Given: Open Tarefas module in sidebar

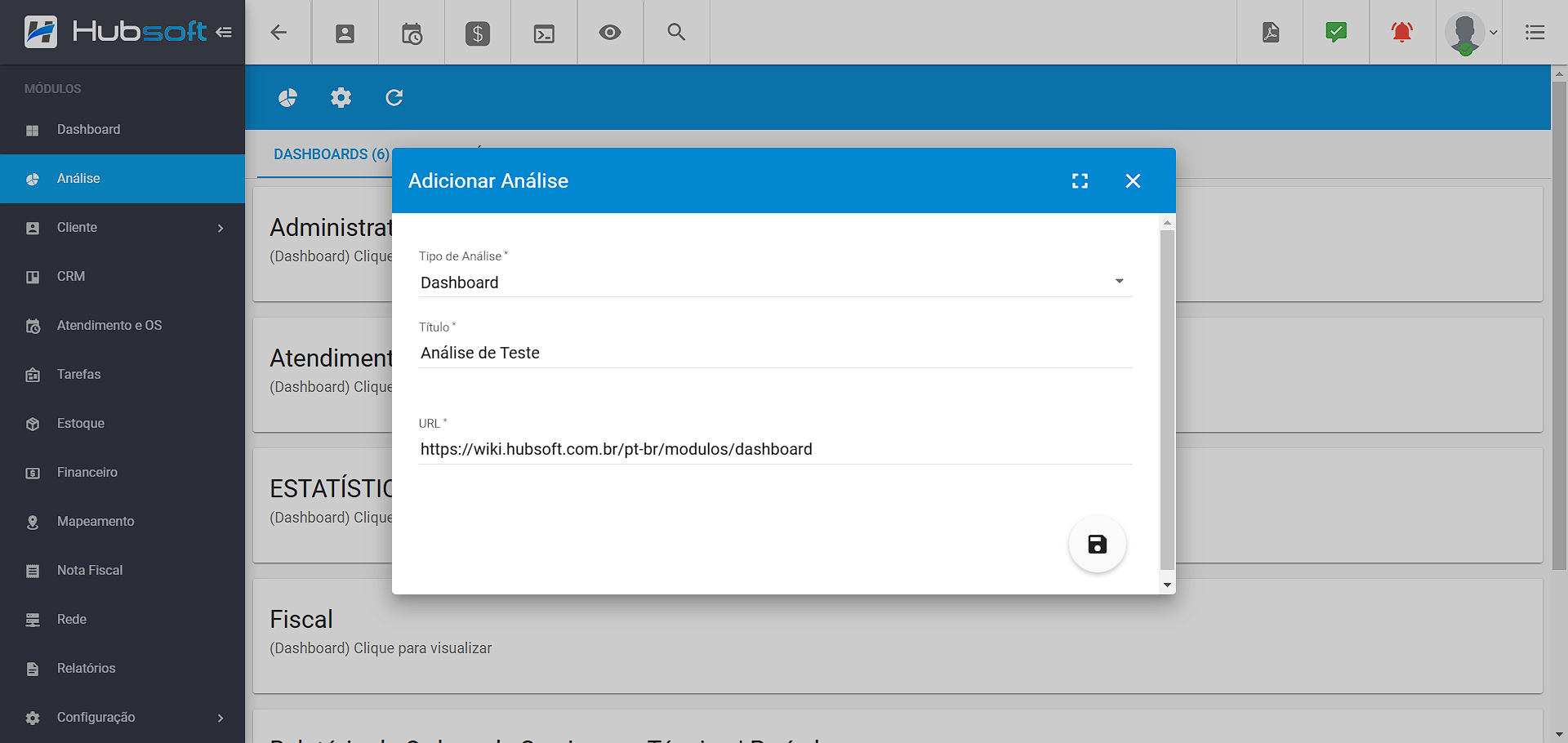Looking at the screenshot, I should pyautogui.click(x=122, y=375).
